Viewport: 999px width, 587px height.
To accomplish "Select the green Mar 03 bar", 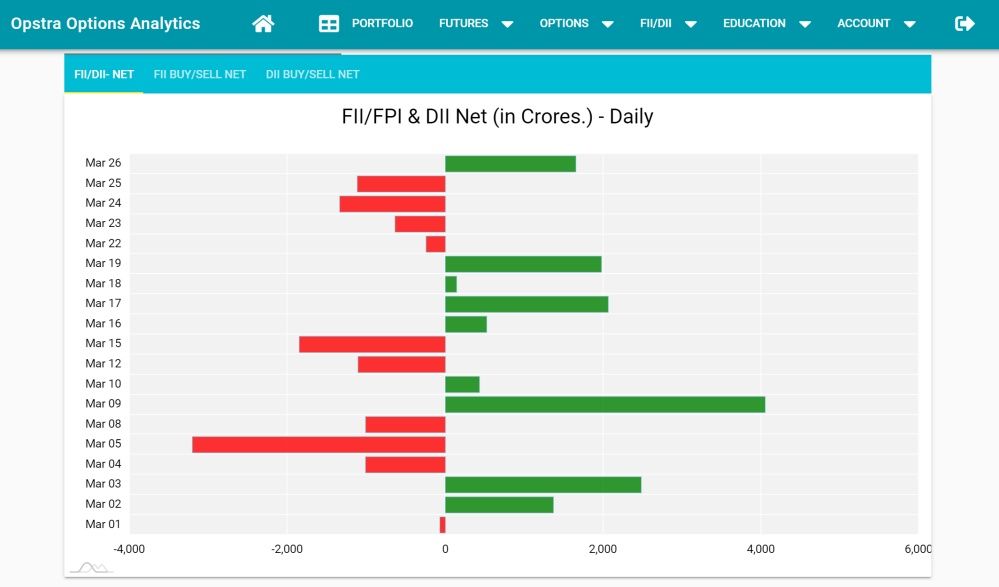I will click(542, 484).
